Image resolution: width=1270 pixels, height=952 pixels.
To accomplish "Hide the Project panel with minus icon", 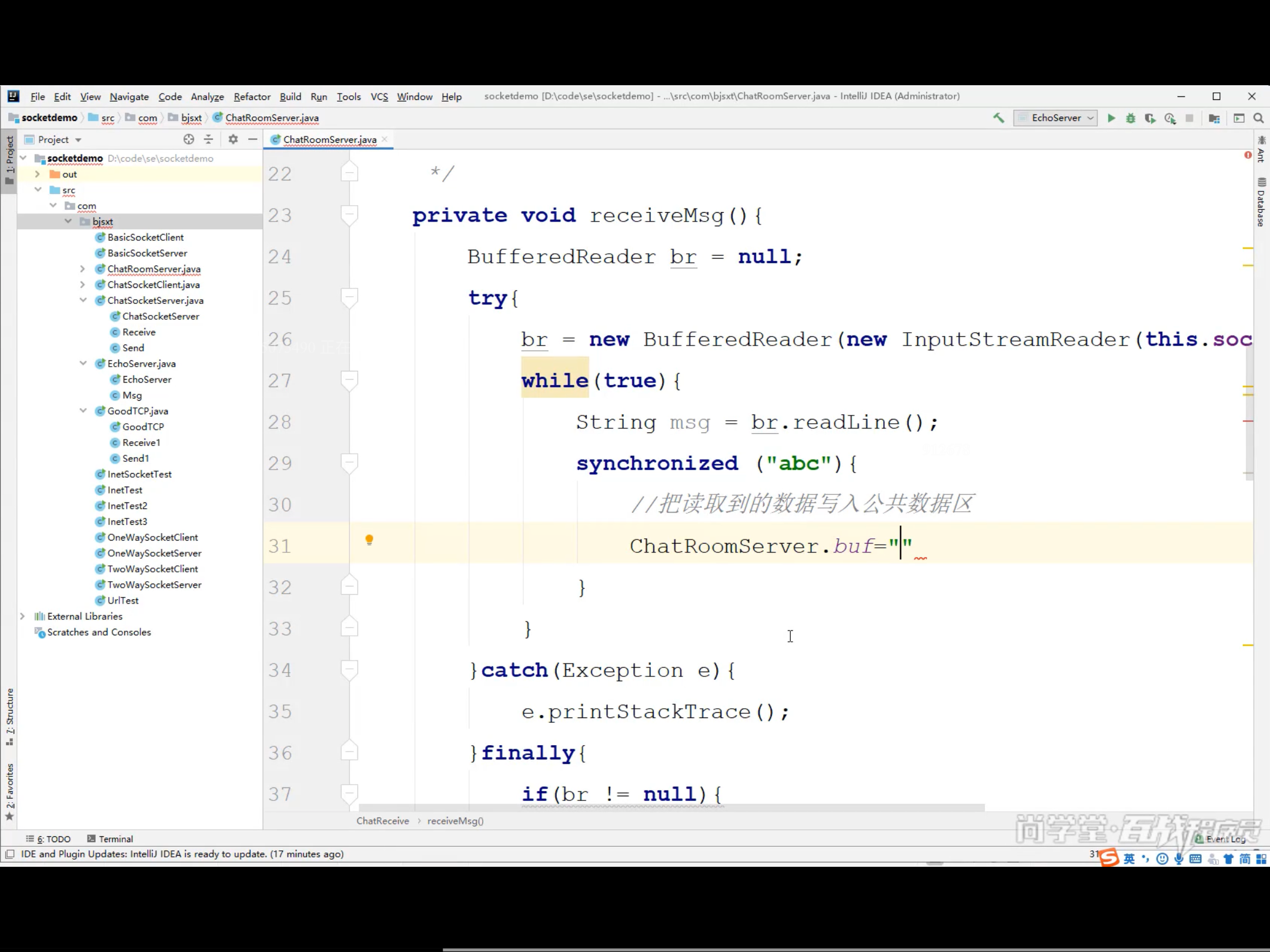I will [x=253, y=139].
